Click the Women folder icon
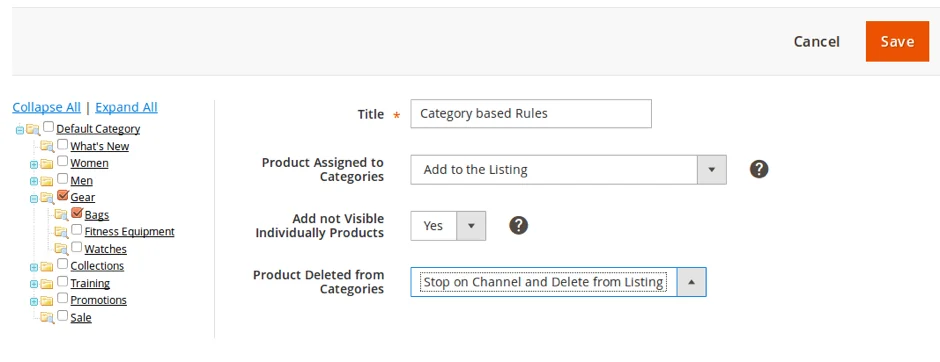The height and width of the screenshot is (362, 940). pyautogui.click(x=47, y=163)
